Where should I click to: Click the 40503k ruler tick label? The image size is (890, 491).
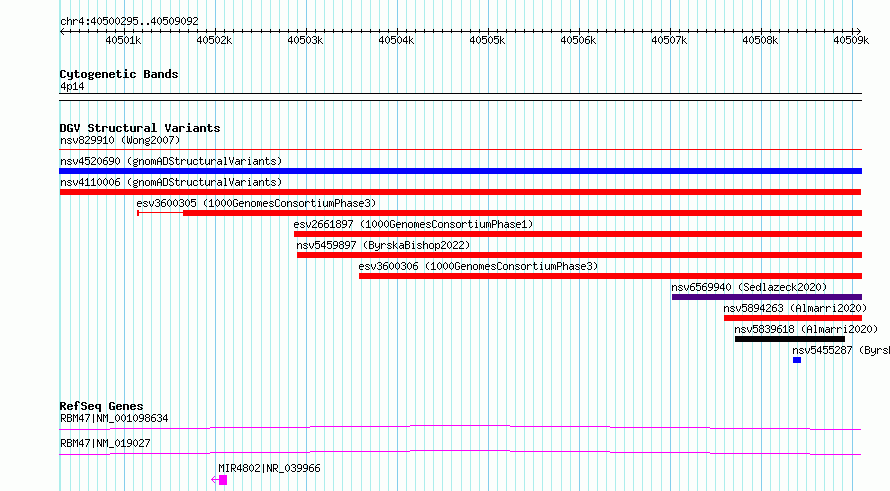[305, 40]
